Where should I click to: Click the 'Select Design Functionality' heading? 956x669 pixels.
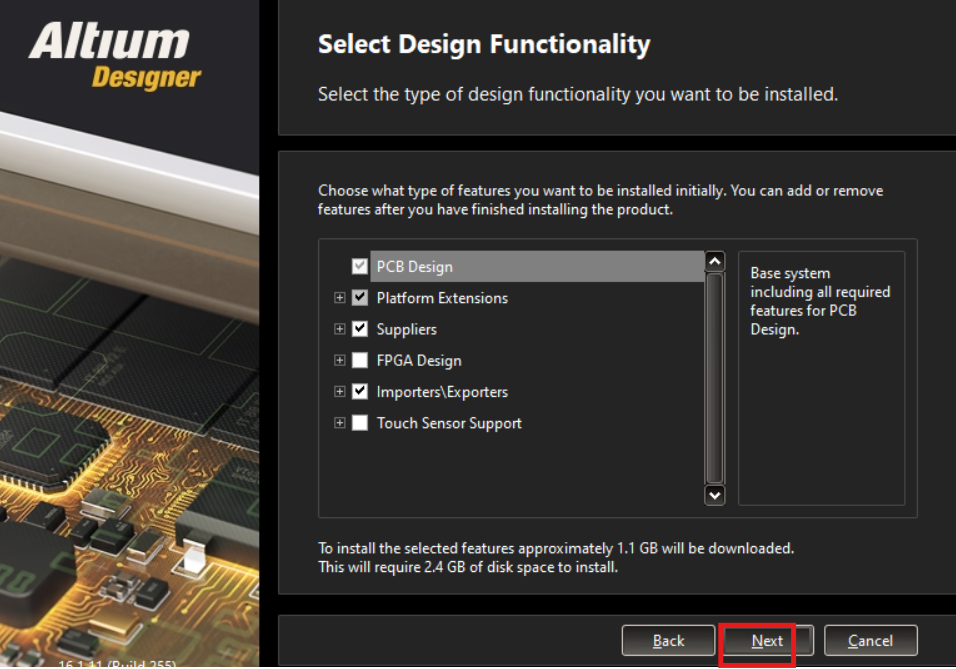[x=484, y=45]
